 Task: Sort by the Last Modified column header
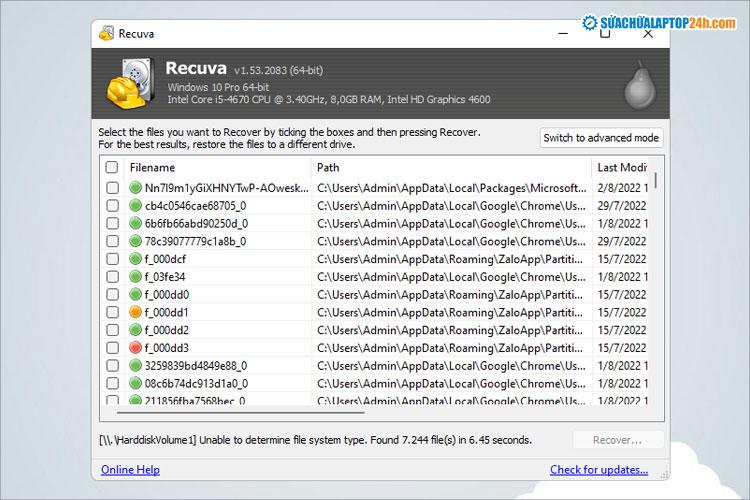(x=620, y=167)
